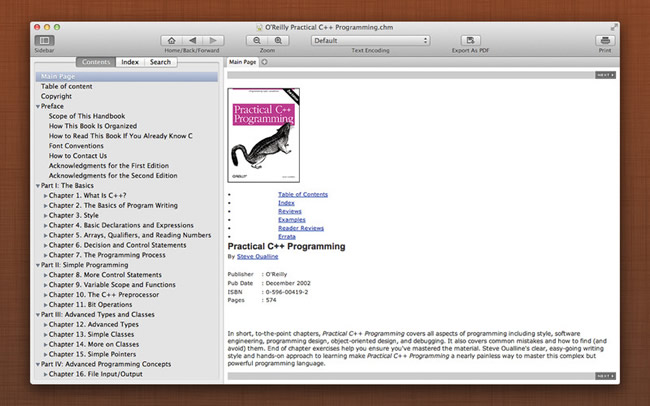The width and height of the screenshot is (650, 406).
Task: Toggle the Sidebar button in toolbar
Action: (x=44, y=40)
